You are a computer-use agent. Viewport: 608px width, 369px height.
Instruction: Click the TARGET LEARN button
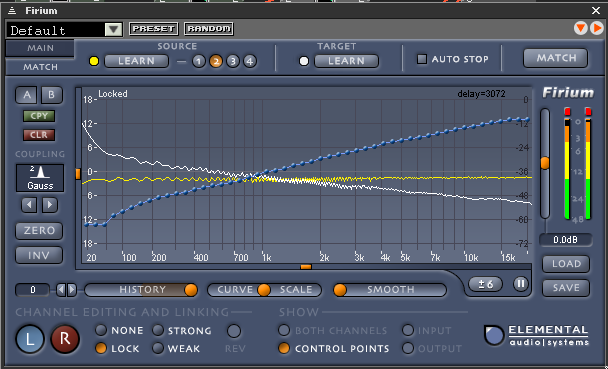coord(346,61)
